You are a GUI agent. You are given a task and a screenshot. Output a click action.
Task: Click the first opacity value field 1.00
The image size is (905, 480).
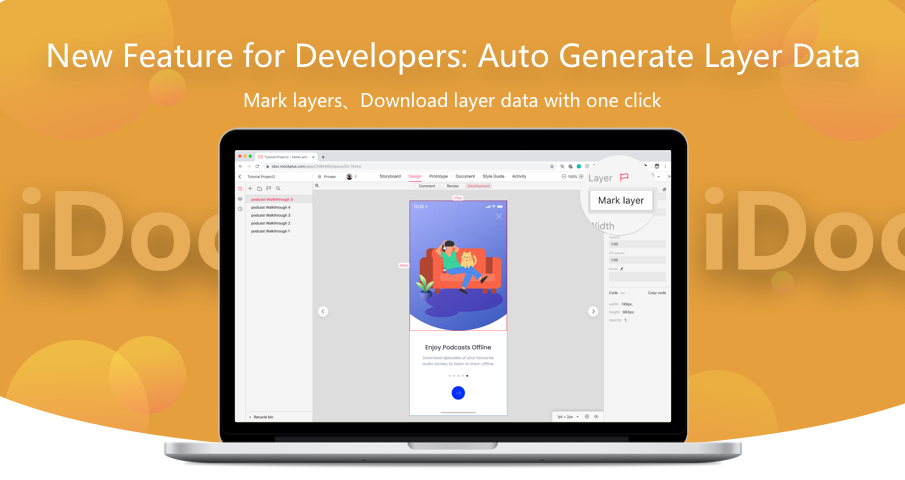637,244
